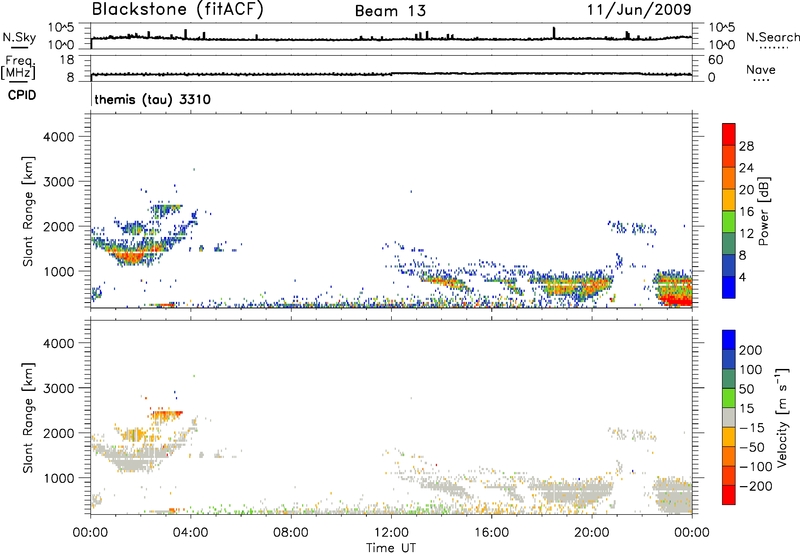Click the '04:00' time tick label
Viewport: 800px width, 554px height.
point(190,533)
